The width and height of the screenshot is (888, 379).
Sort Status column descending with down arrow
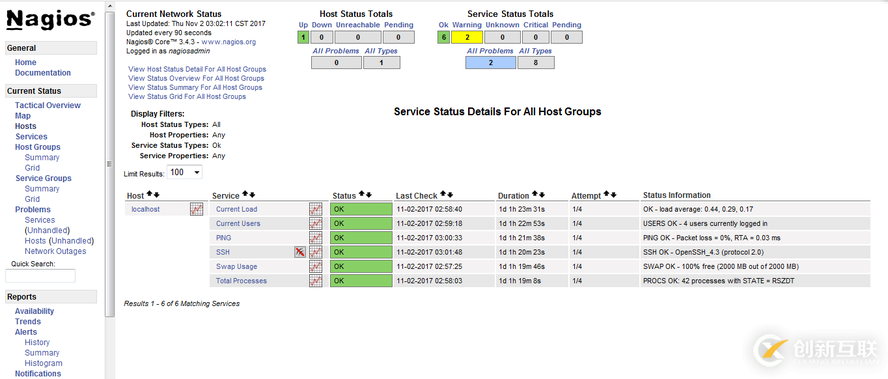[x=369, y=194]
